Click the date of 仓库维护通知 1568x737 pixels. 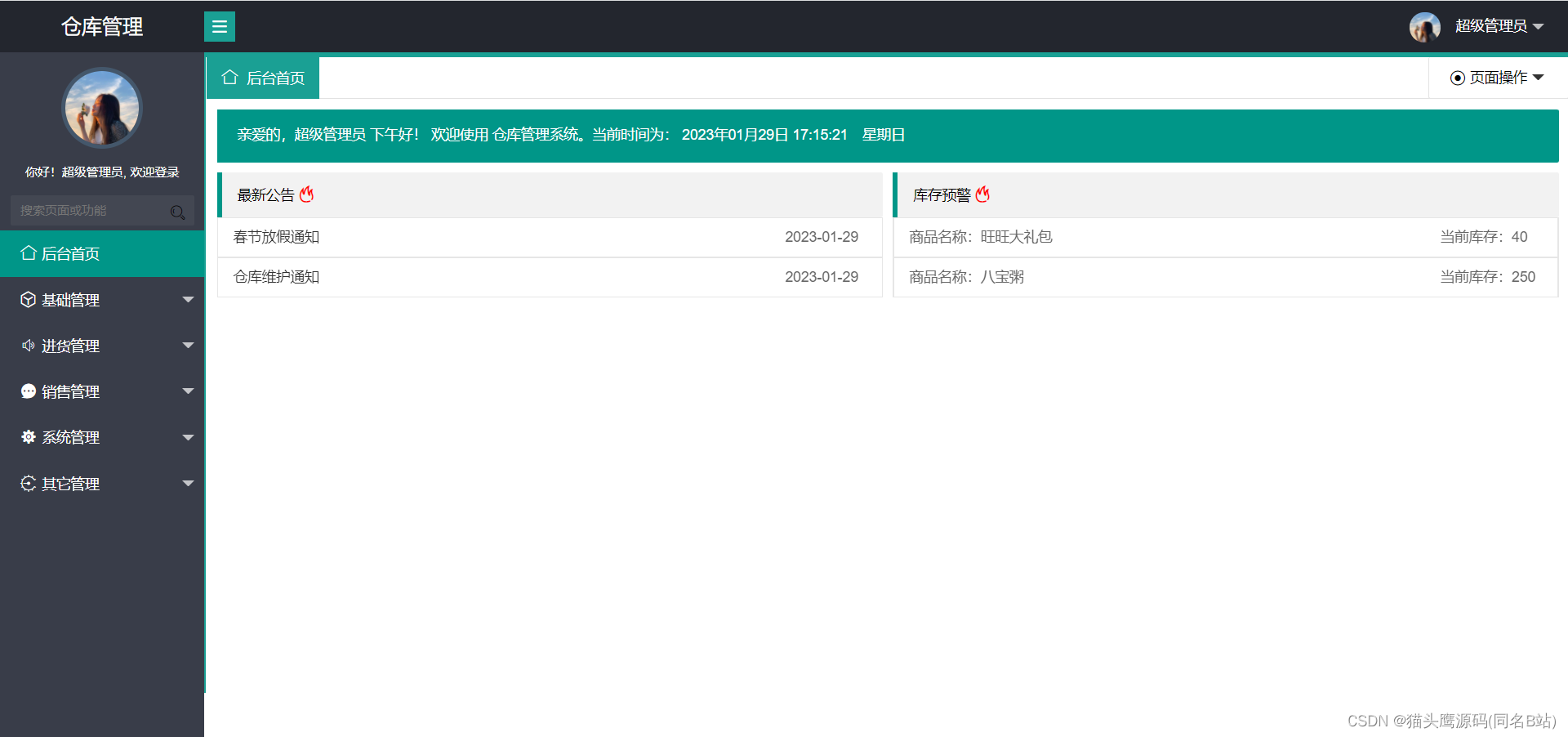click(x=822, y=277)
